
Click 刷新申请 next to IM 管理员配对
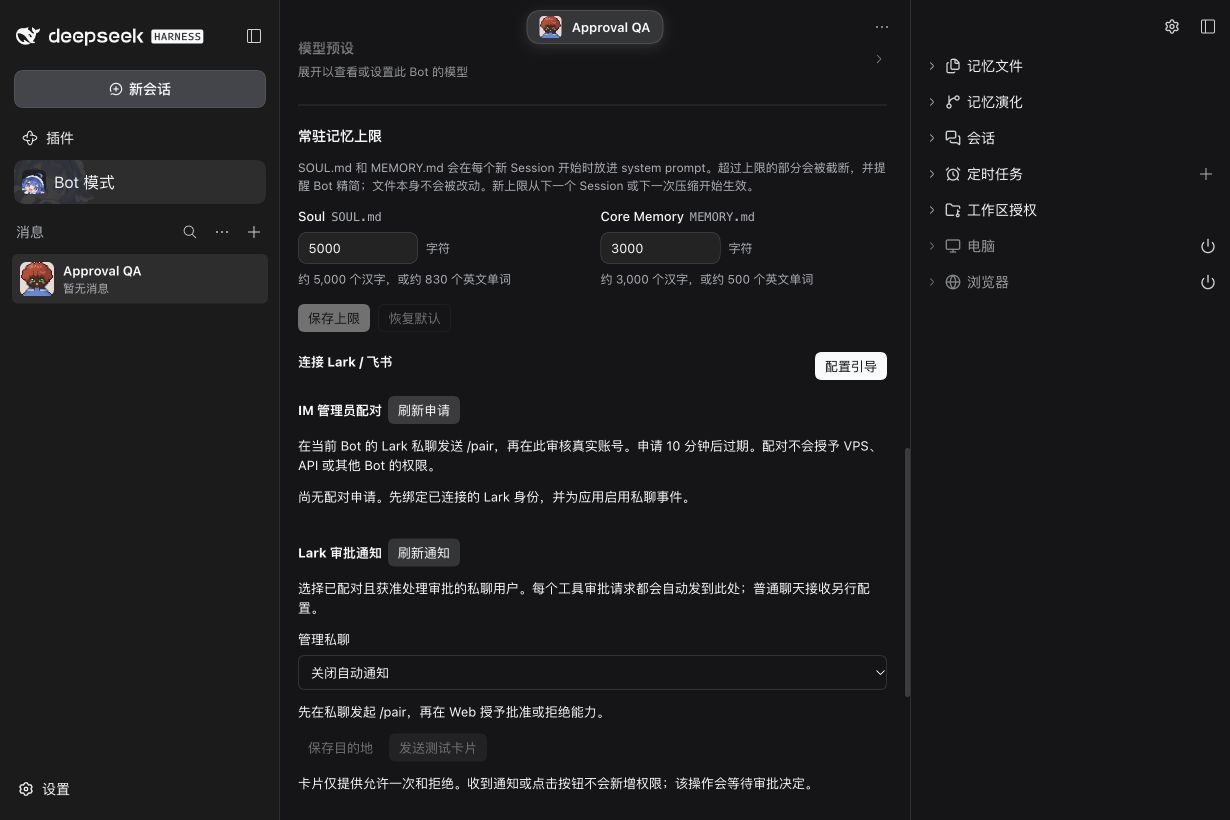pos(424,410)
